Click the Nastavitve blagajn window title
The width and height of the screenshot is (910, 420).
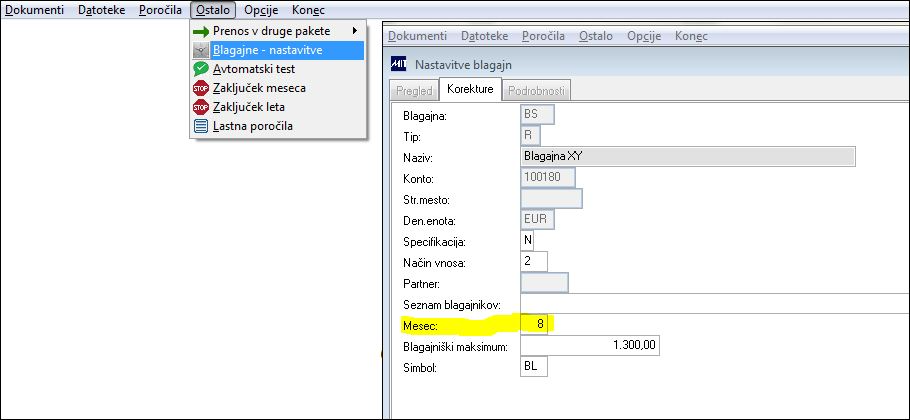pos(463,64)
